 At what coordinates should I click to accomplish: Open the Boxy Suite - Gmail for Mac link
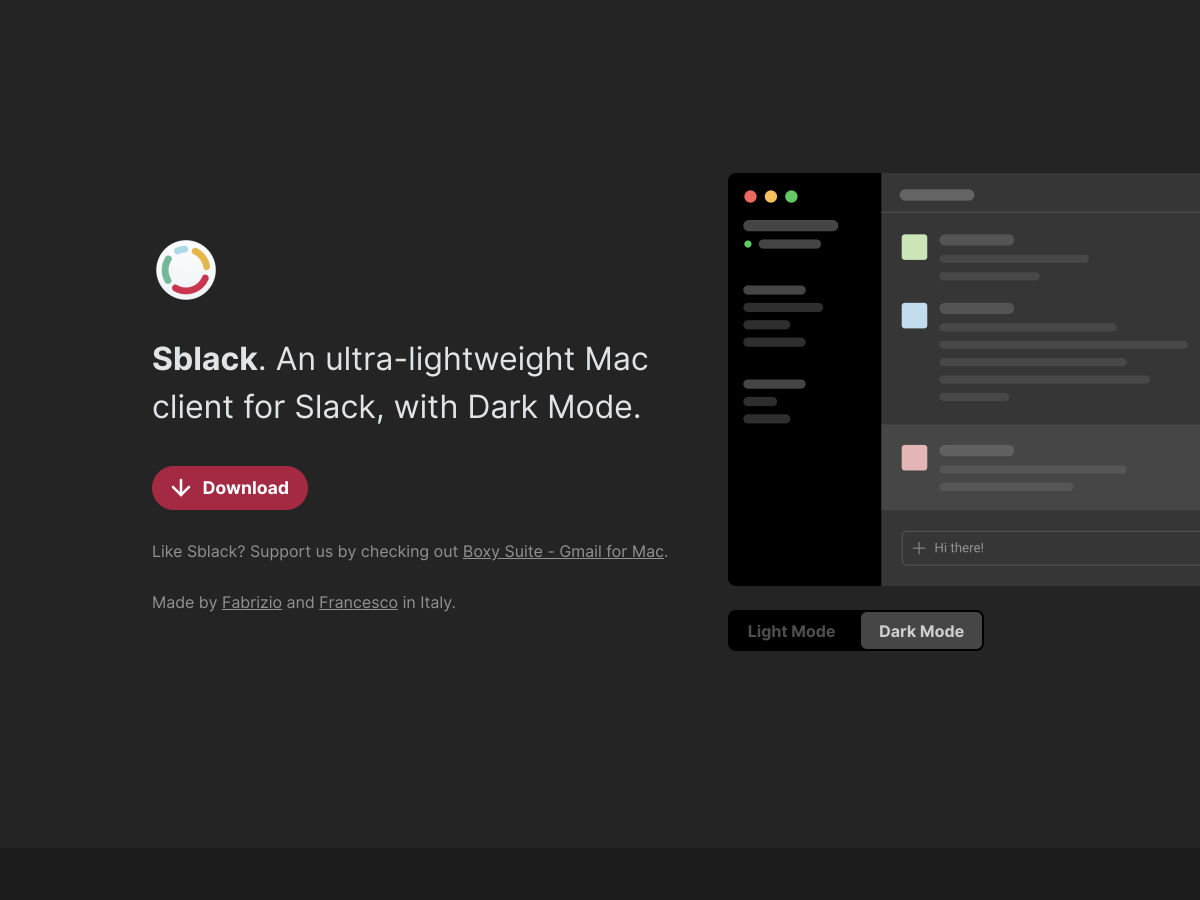(563, 551)
